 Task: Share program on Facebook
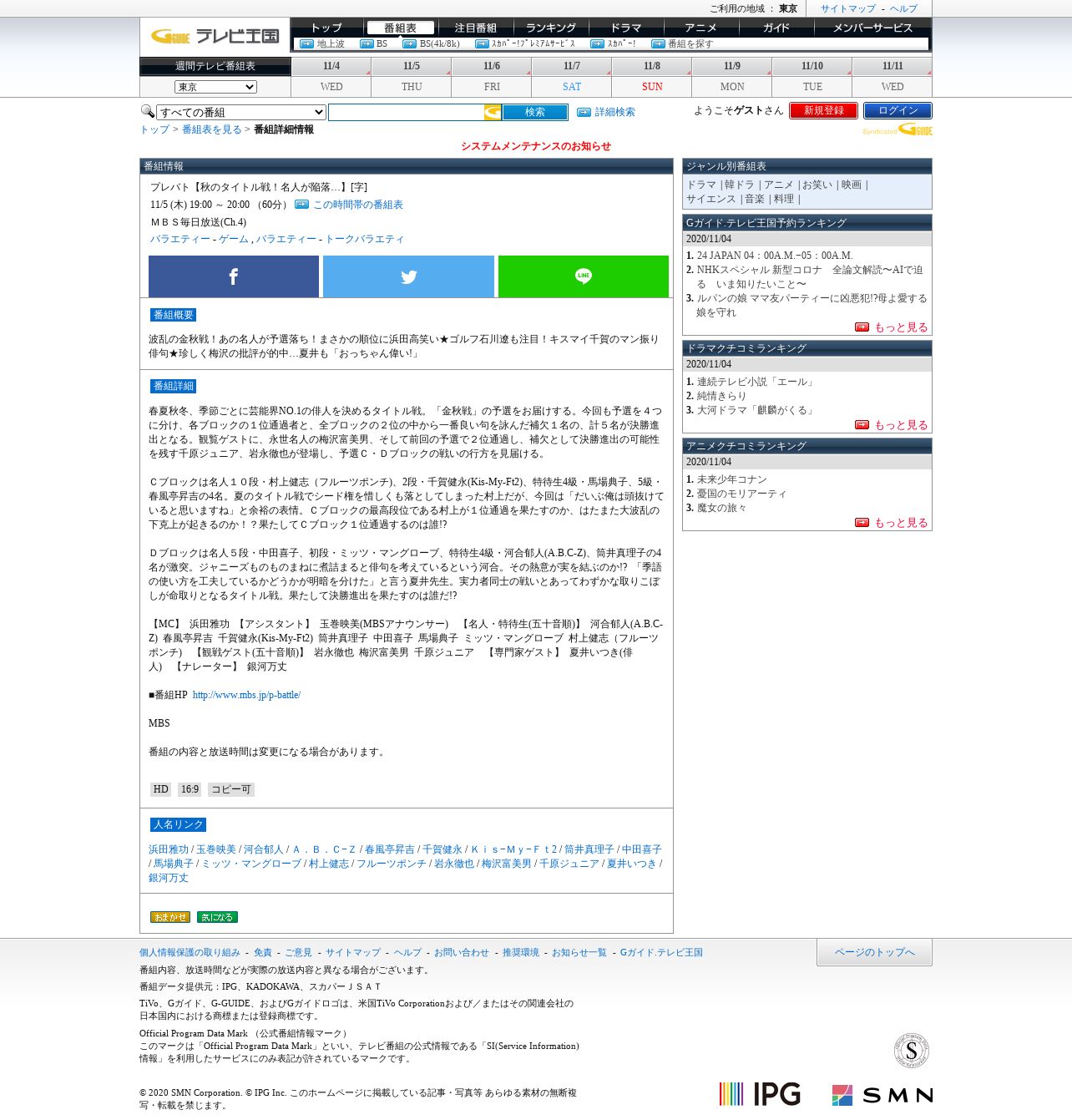(234, 276)
